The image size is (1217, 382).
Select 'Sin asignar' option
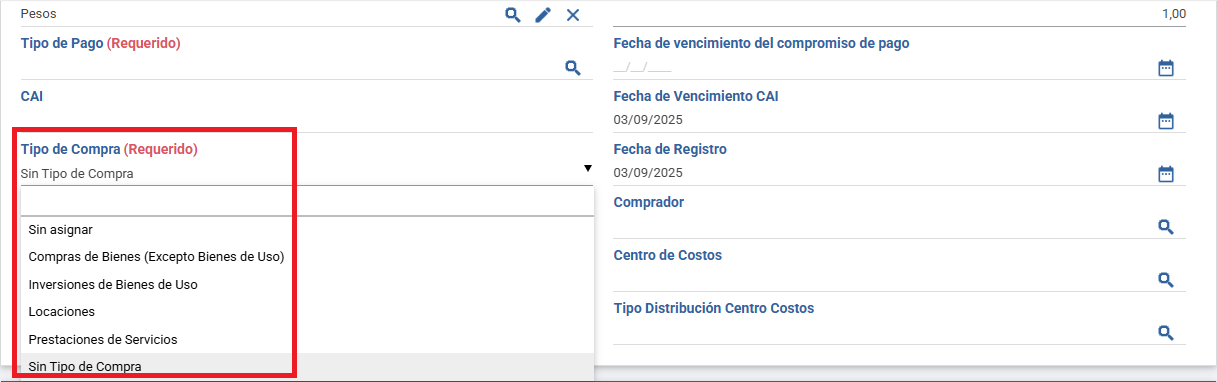(307, 230)
